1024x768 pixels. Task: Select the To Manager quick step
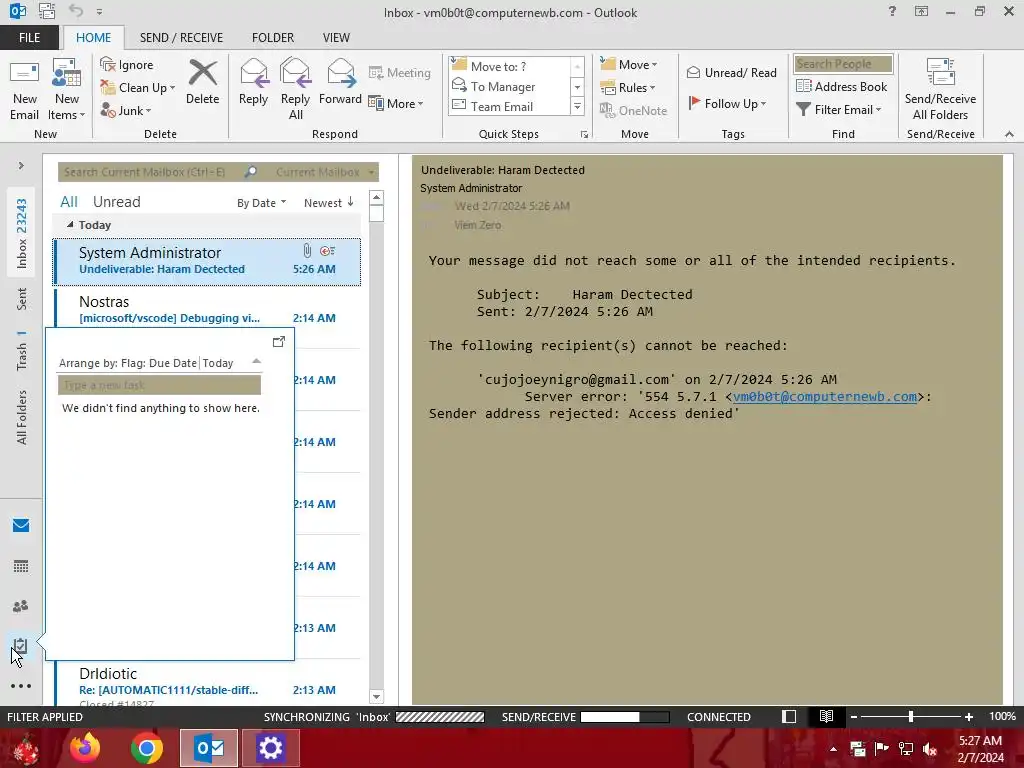coord(509,86)
